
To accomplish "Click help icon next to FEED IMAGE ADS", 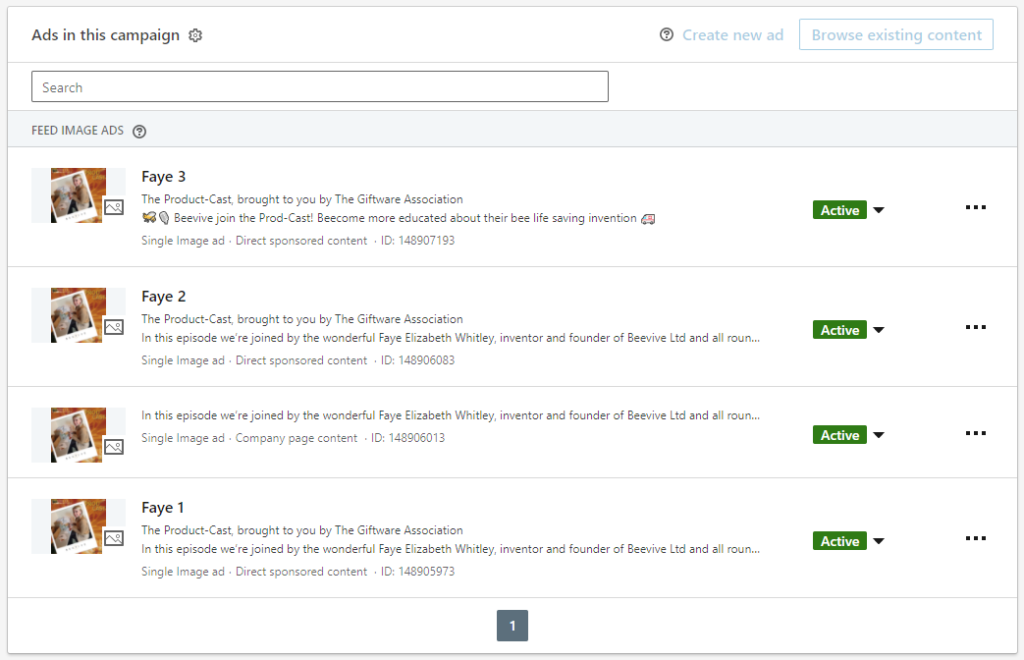I will (139, 131).
